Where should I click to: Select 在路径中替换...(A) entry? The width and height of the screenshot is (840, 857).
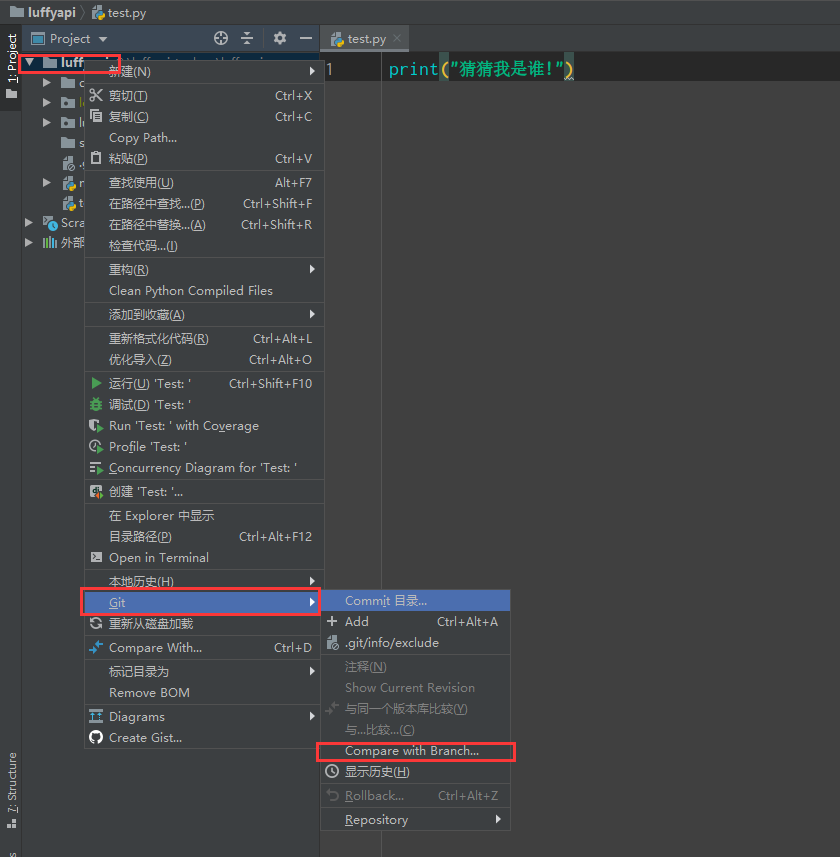[x=204, y=225]
